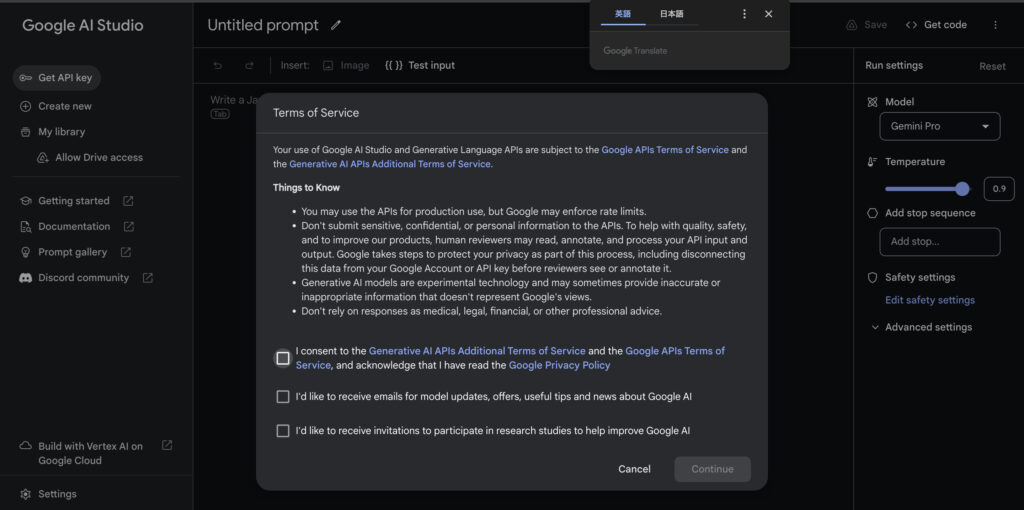The image size is (1024, 510).
Task: Click the Settings gear icon
Action: (25, 494)
